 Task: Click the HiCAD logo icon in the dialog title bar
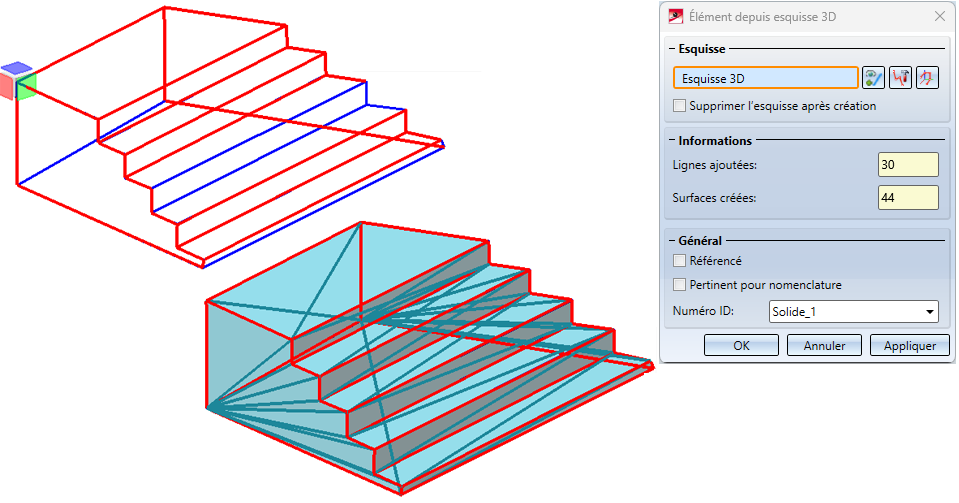click(676, 17)
